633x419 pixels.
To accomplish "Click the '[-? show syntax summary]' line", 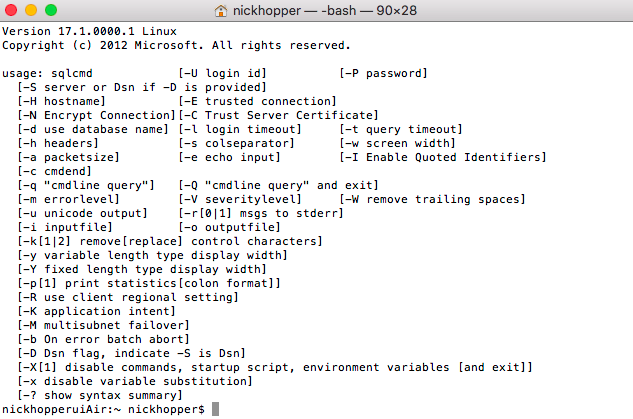I will point(100,395).
